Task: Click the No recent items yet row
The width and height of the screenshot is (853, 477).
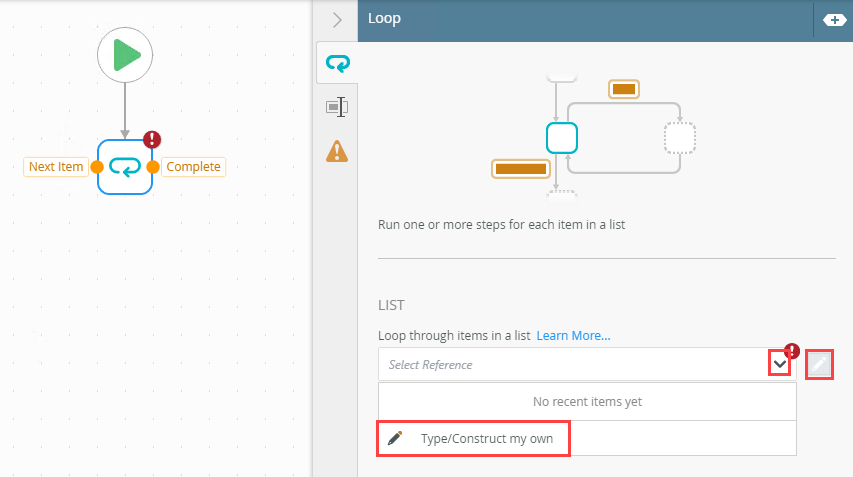Action: pos(587,402)
